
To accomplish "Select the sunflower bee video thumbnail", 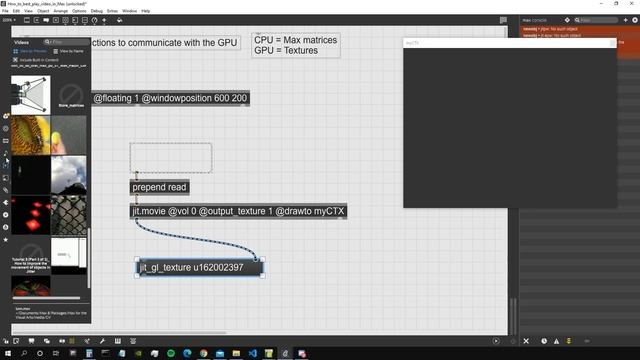I will (31, 135).
